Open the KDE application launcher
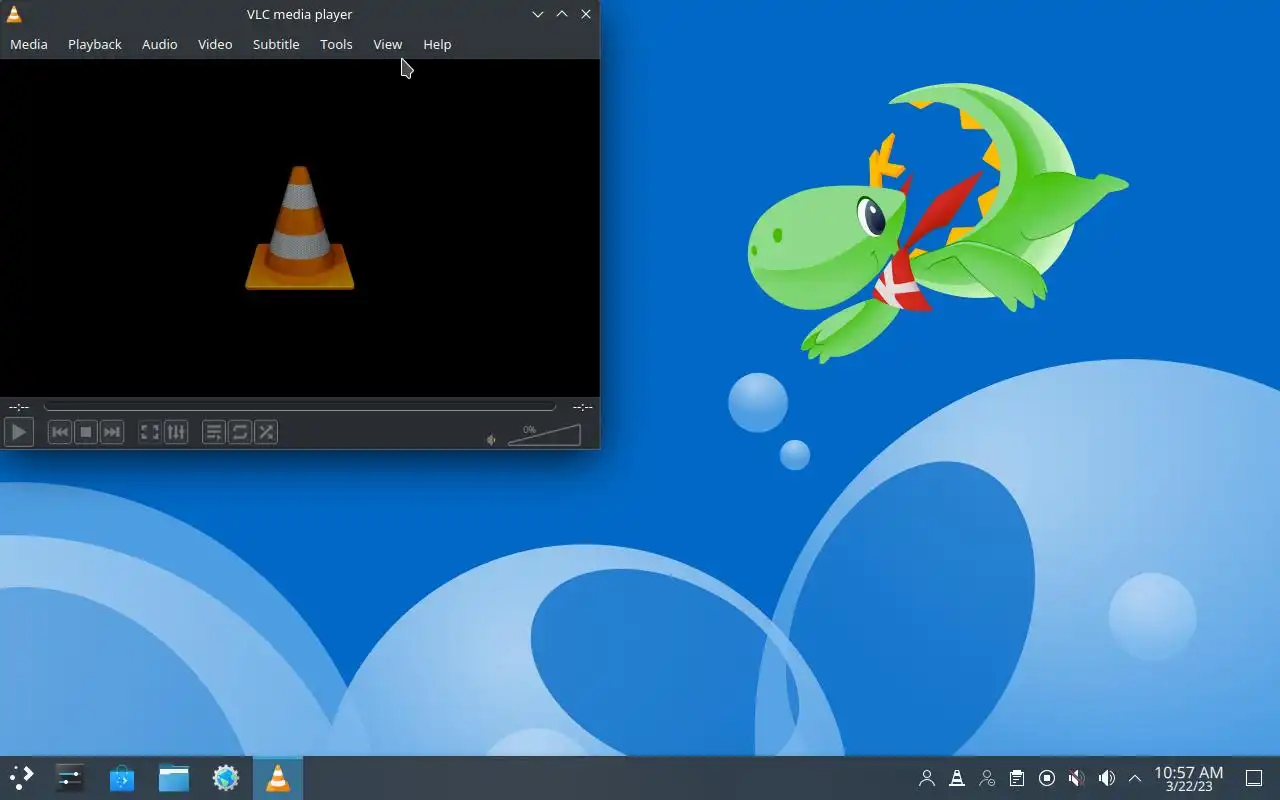 [x=22, y=778]
